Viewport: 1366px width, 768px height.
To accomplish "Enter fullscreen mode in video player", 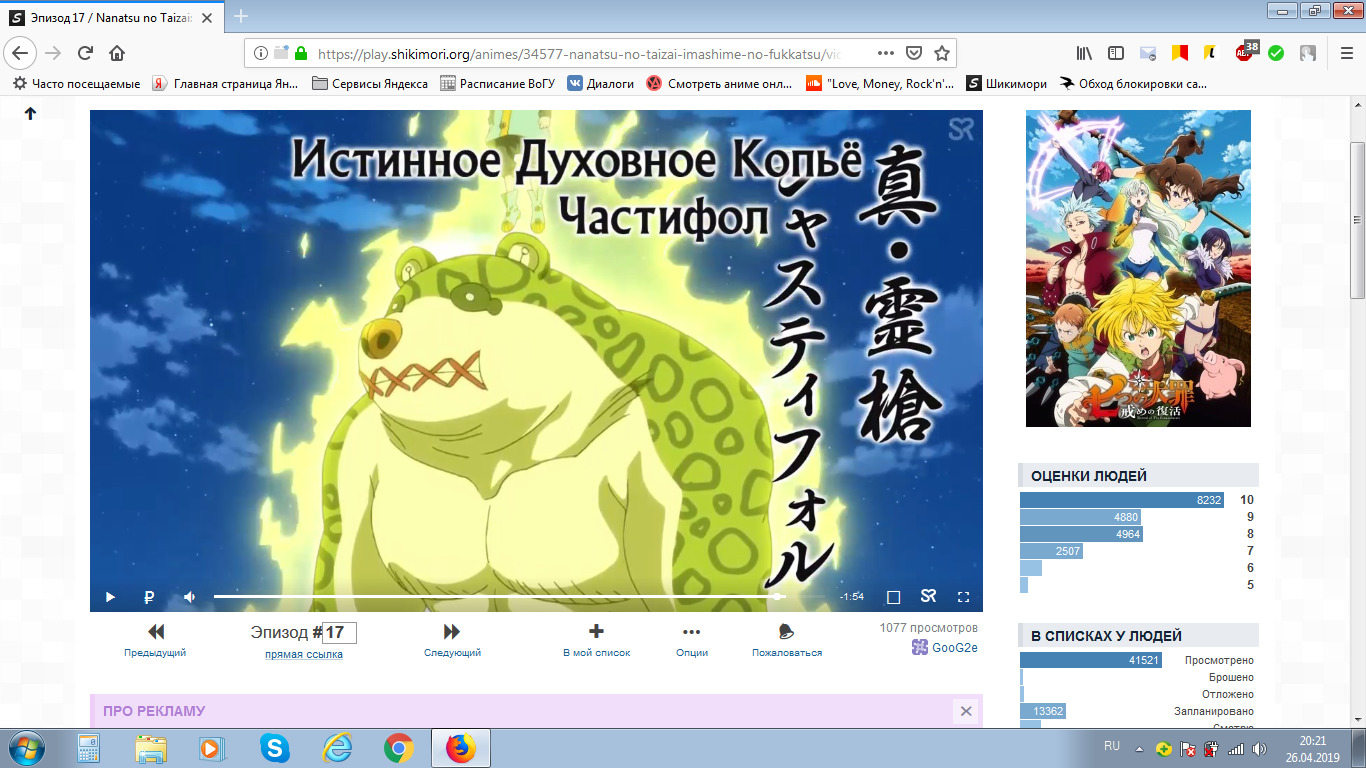I will tap(964, 597).
